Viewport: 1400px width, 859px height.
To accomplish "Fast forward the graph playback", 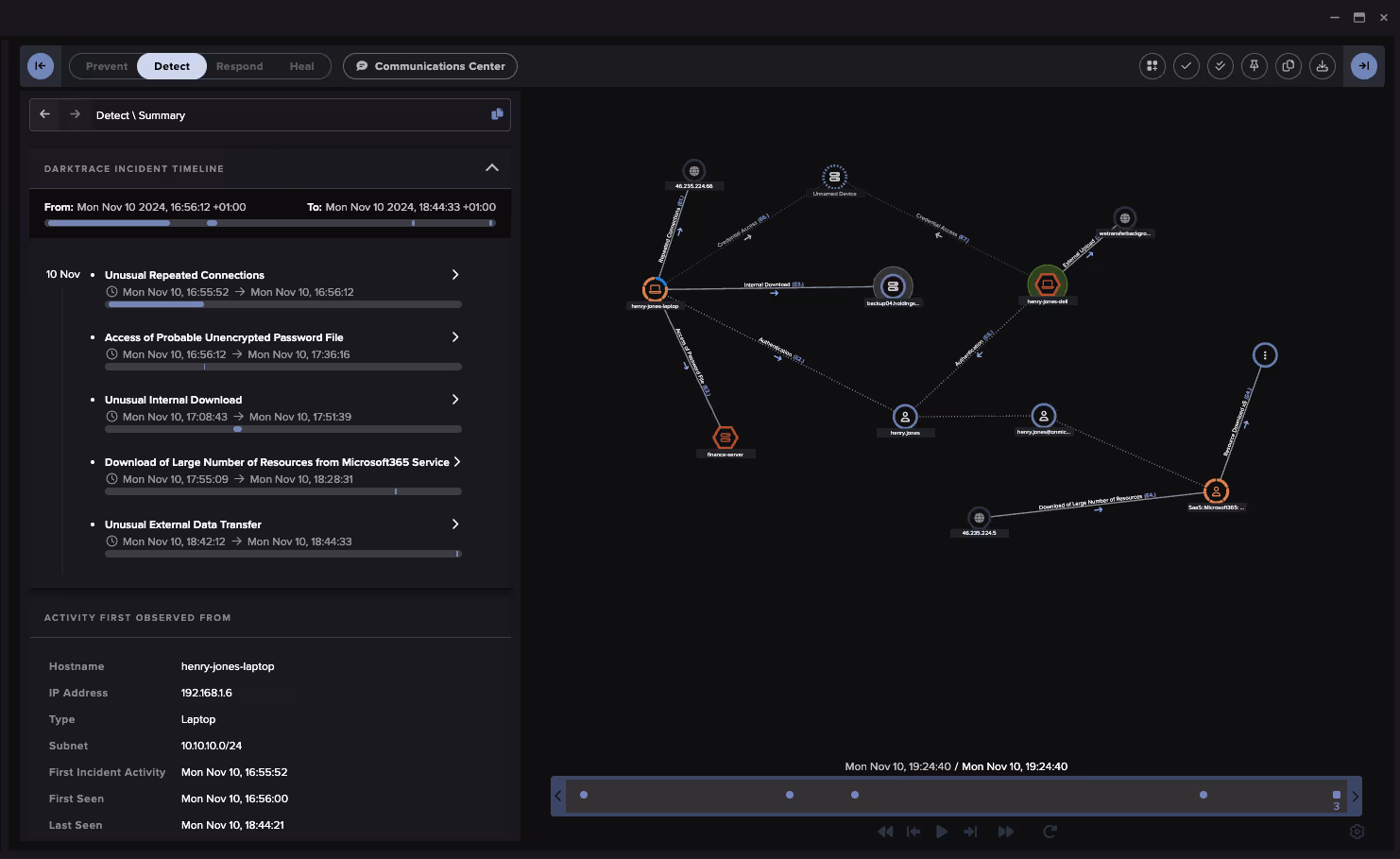I will coord(1006,832).
